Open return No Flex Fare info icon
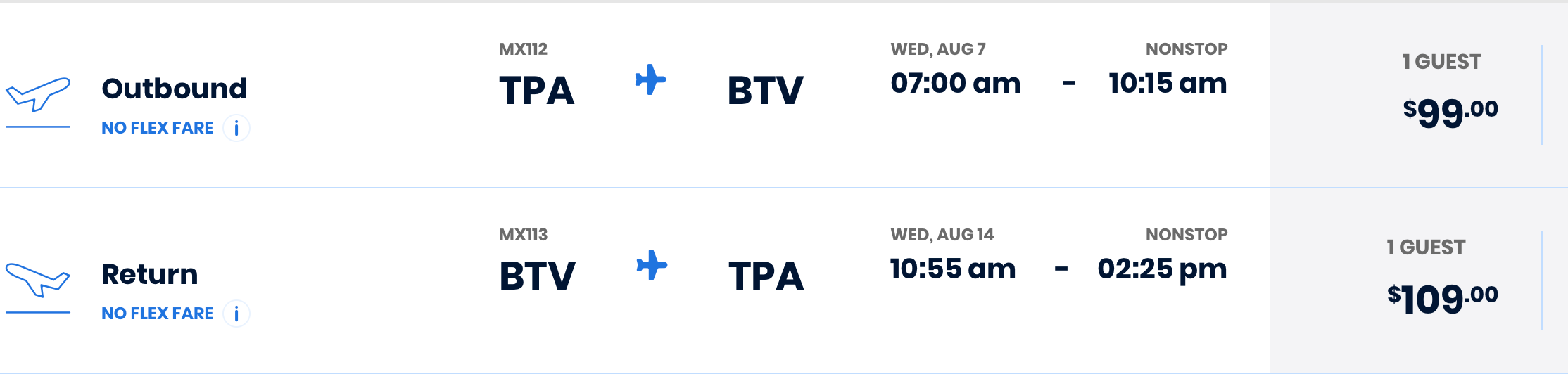Image resolution: width=1568 pixels, height=374 pixels. 236,314
